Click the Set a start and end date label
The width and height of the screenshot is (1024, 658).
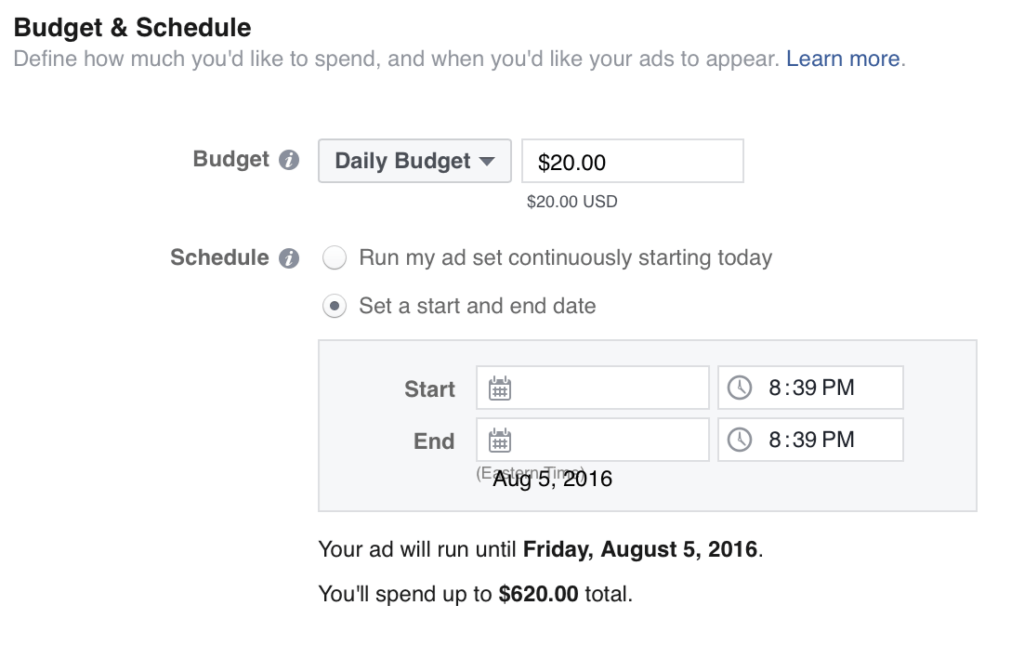pyautogui.click(x=477, y=306)
